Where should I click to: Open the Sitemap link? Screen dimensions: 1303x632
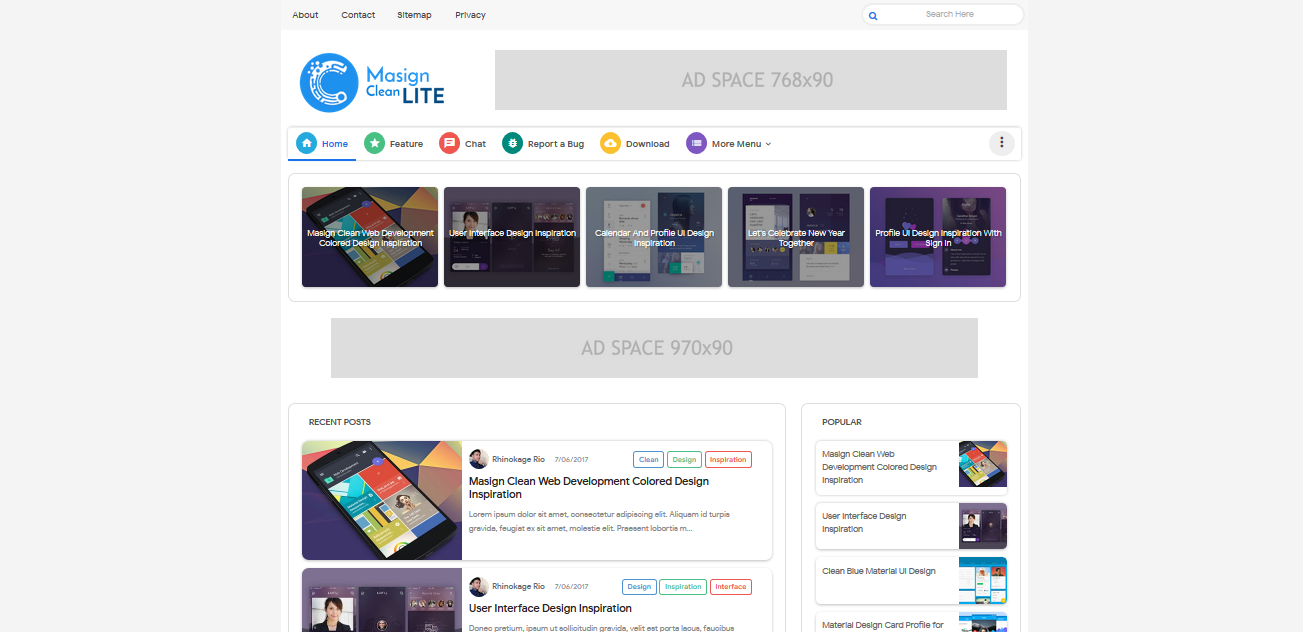(x=414, y=15)
